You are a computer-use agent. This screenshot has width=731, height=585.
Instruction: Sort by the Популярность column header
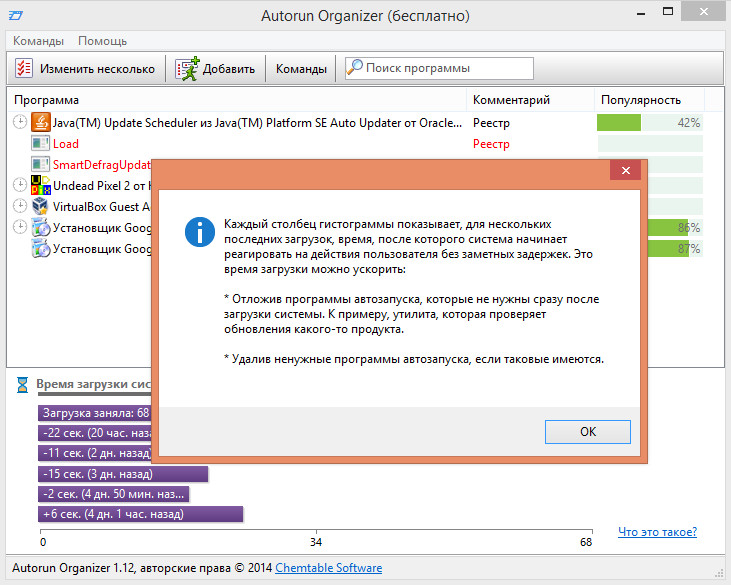[x=649, y=100]
